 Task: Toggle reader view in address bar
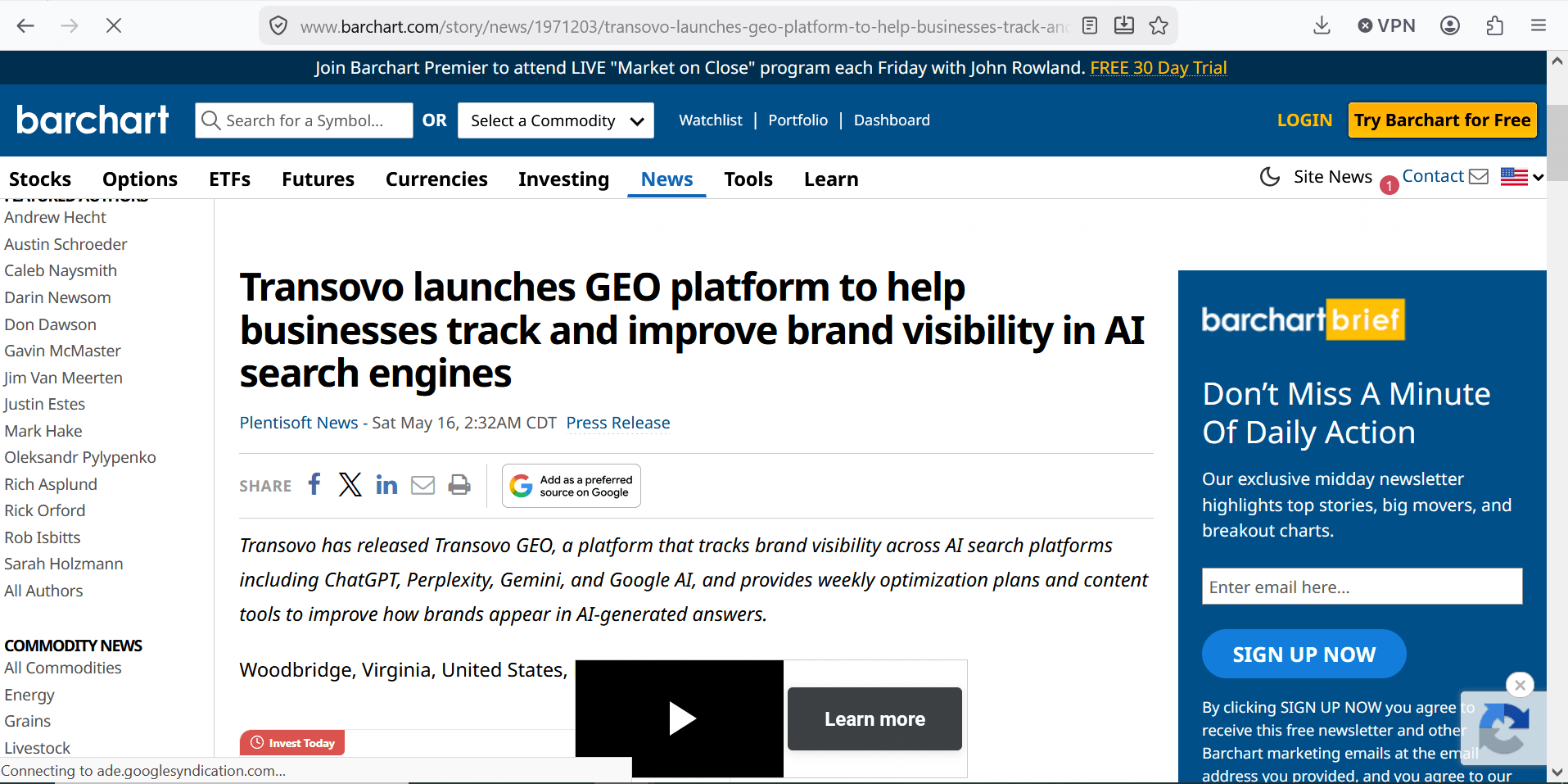click(x=1089, y=26)
